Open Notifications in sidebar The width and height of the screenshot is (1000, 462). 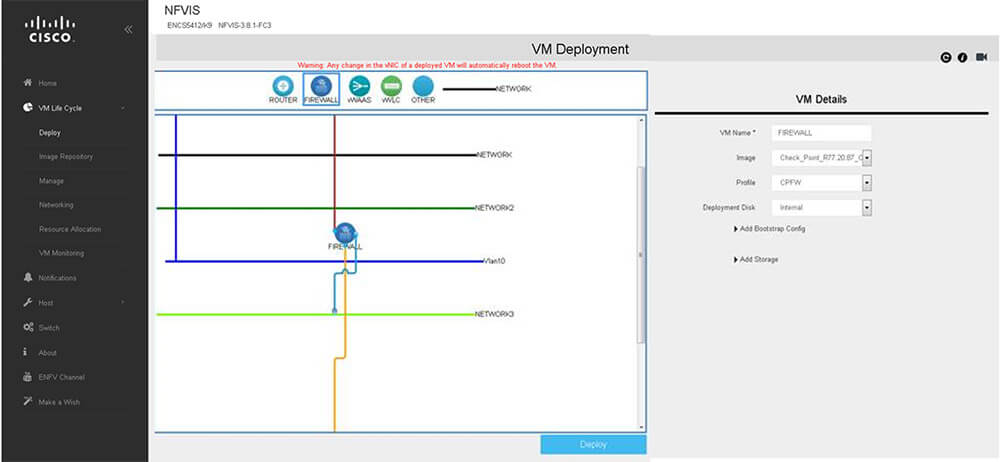(57, 278)
